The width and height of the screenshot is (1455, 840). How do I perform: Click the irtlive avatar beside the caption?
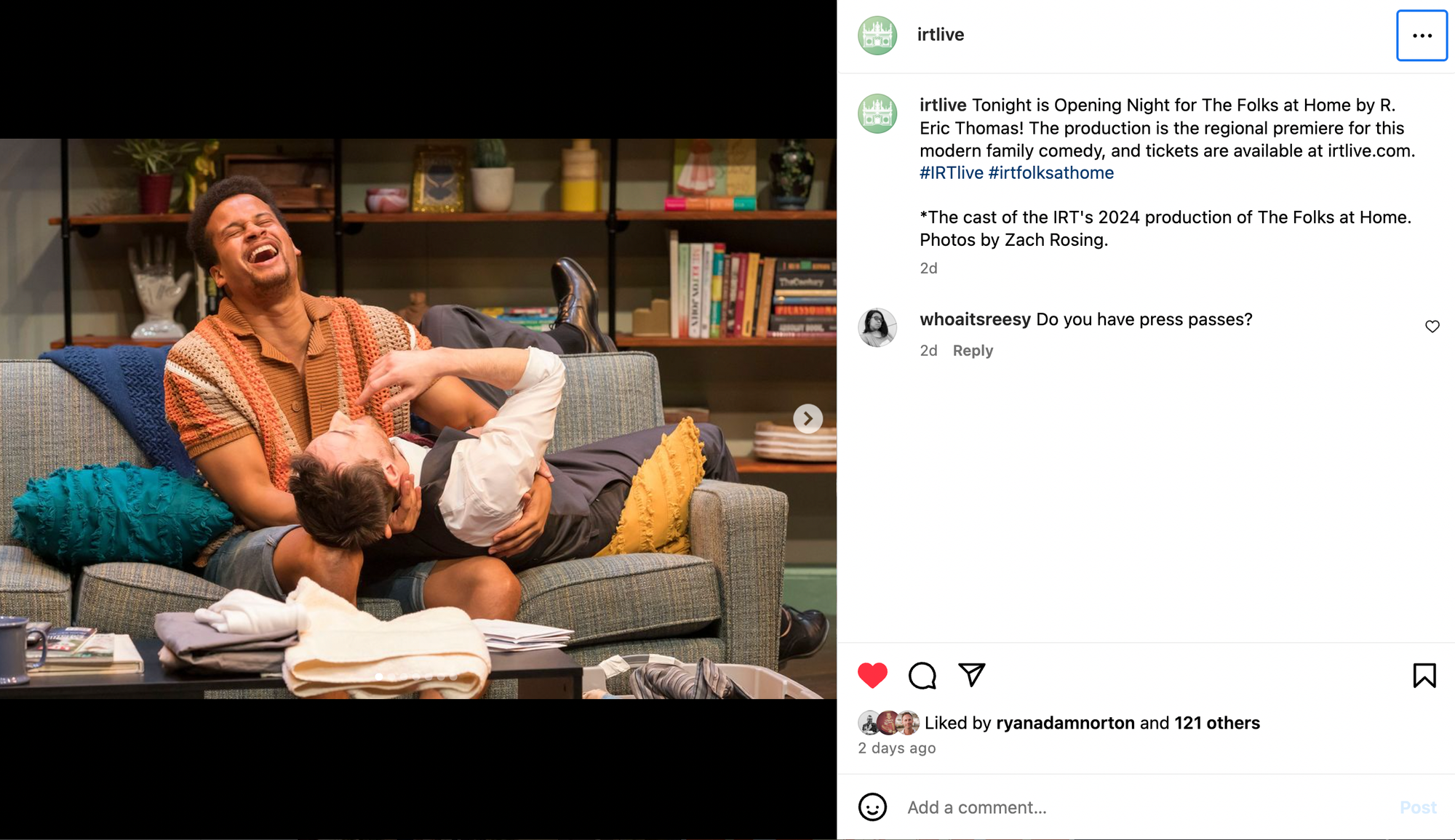point(877,113)
